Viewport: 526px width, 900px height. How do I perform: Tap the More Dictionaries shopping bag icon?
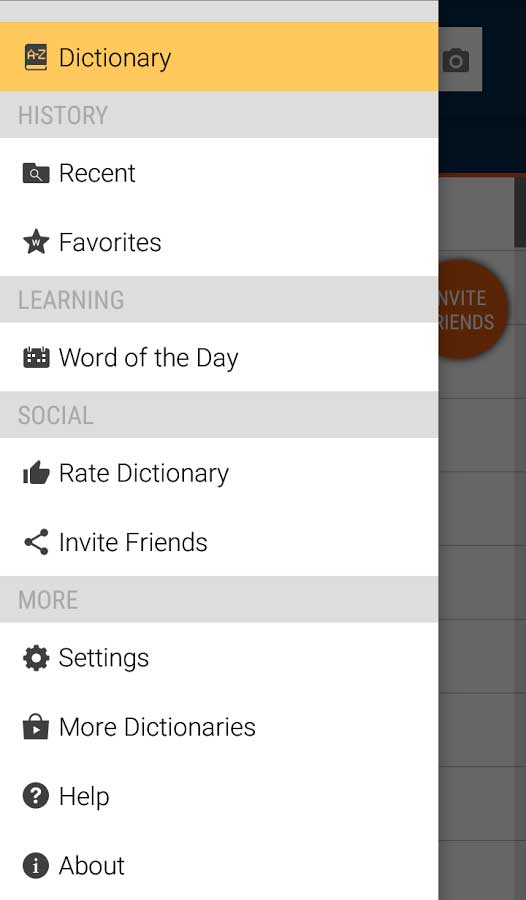point(36,726)
